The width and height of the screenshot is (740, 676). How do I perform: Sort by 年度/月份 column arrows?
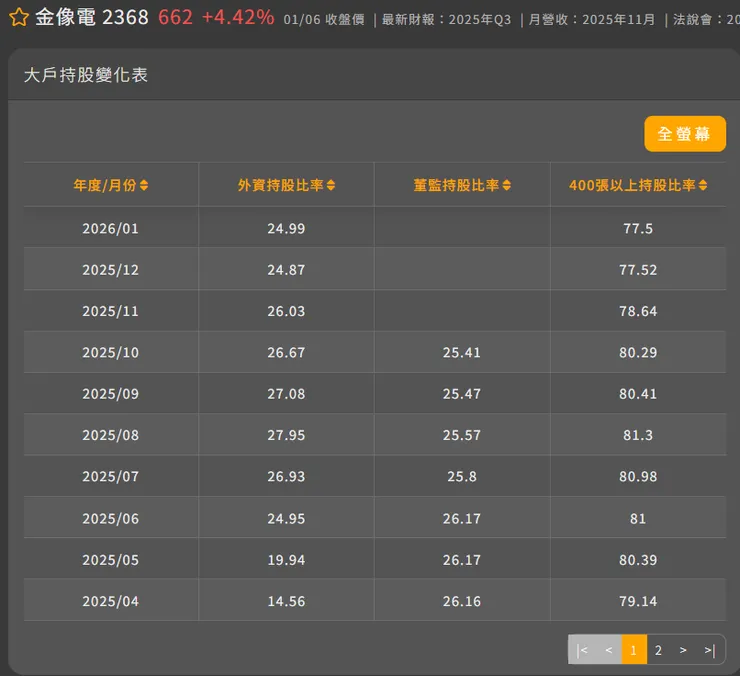point(144,186)
